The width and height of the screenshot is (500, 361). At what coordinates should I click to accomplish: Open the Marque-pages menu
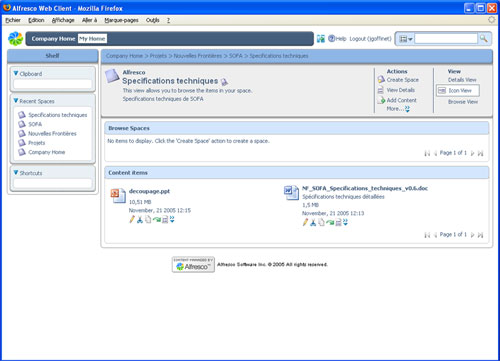coord(121,20)
